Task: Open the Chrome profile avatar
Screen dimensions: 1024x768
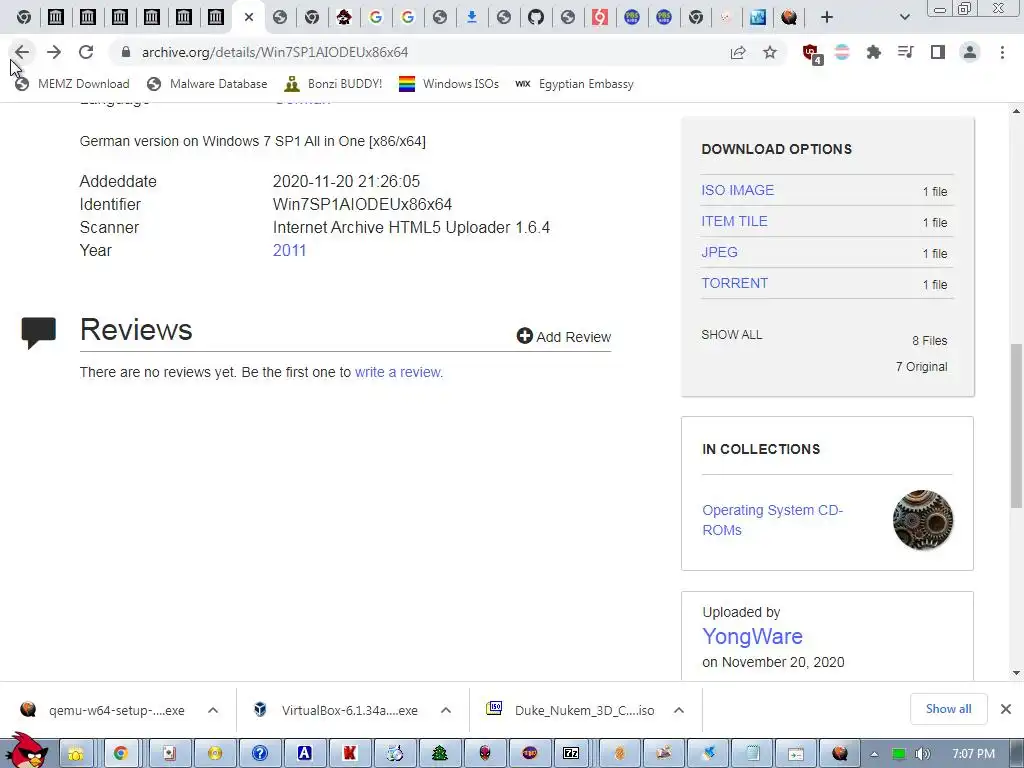Action: point(970,52)
